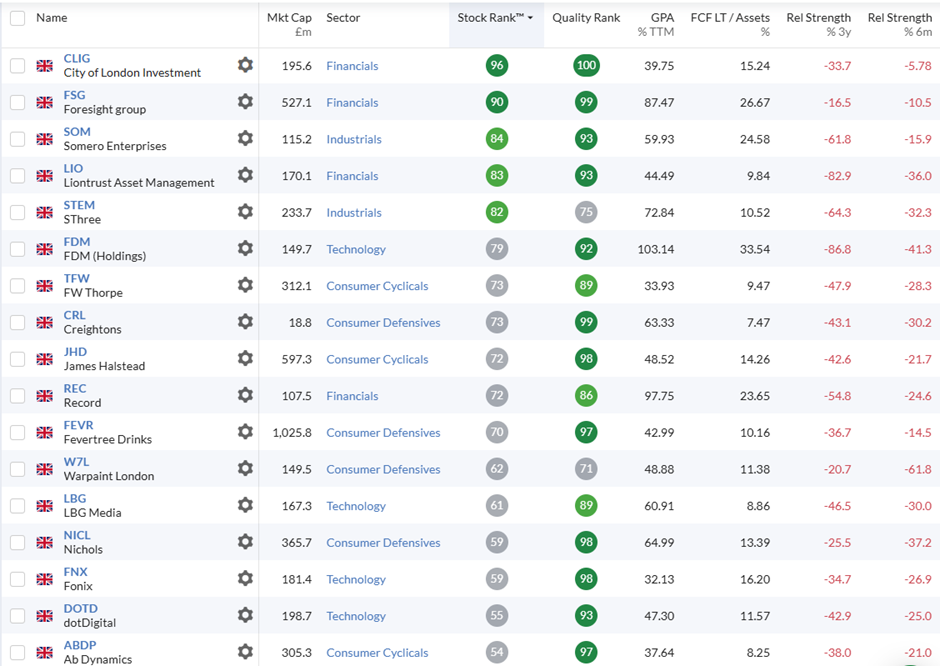The width and height of the screenshot is (940, 666).
Task: Click the gear icon for Nichols
Action: pyautogui.click(x=245, y=541)
